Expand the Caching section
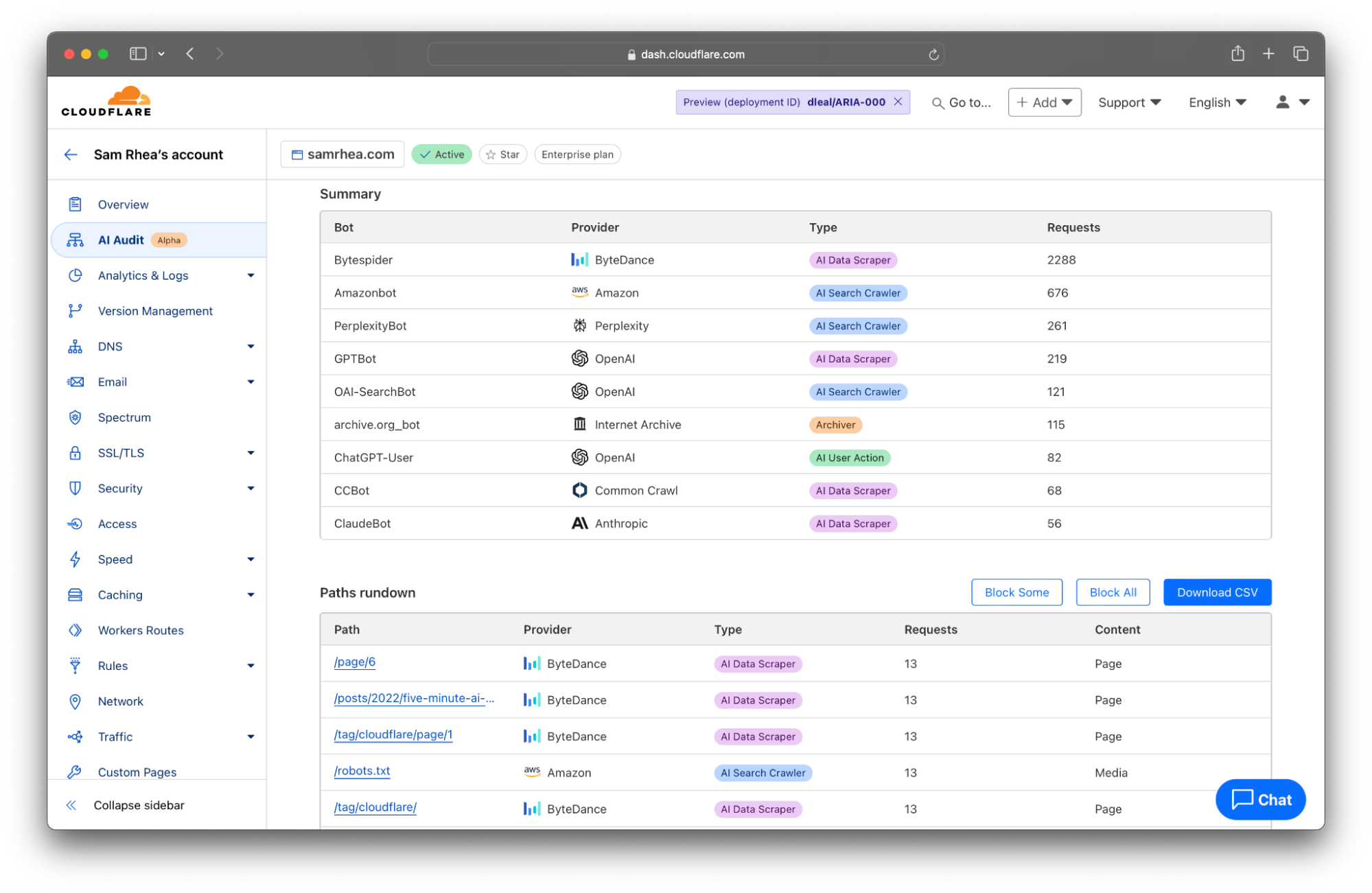The image size is (1372, 893). click(252, 594)
